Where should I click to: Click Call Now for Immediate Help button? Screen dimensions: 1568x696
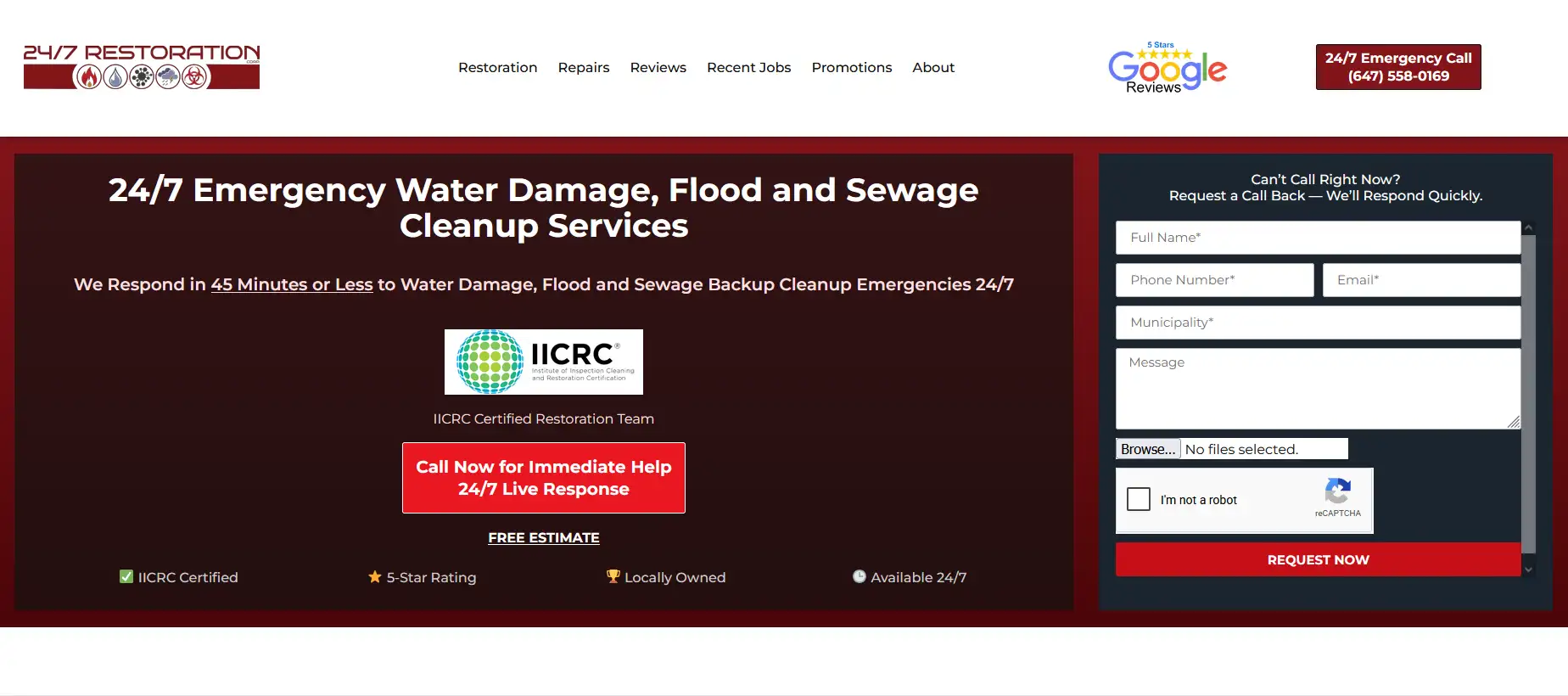click(544, 478)
